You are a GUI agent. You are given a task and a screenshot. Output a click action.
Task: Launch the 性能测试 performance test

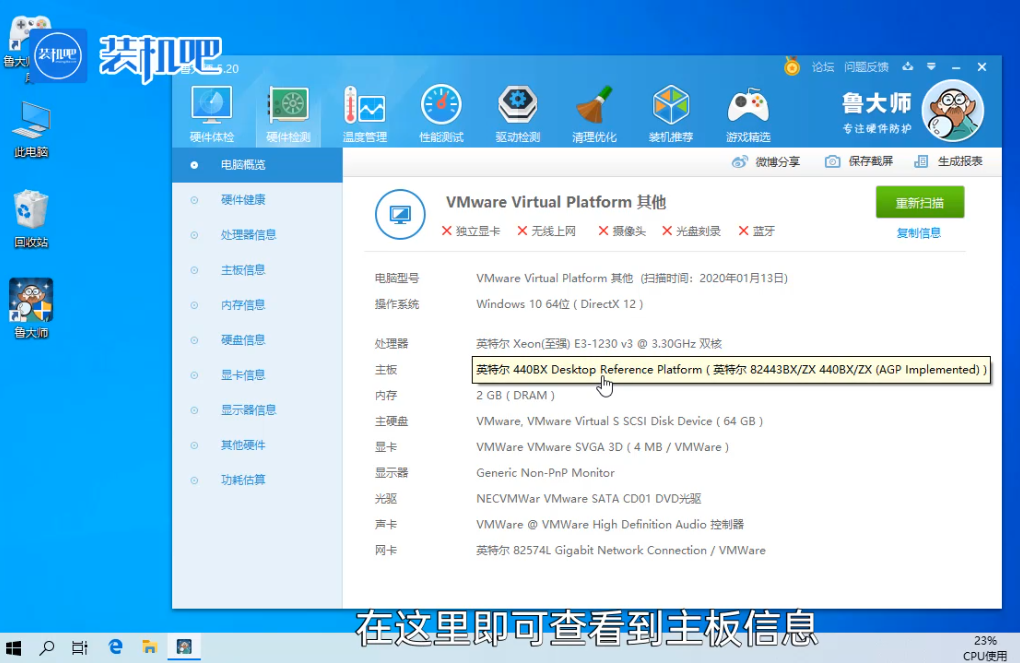pyautogui.click(x=441, y=110)
